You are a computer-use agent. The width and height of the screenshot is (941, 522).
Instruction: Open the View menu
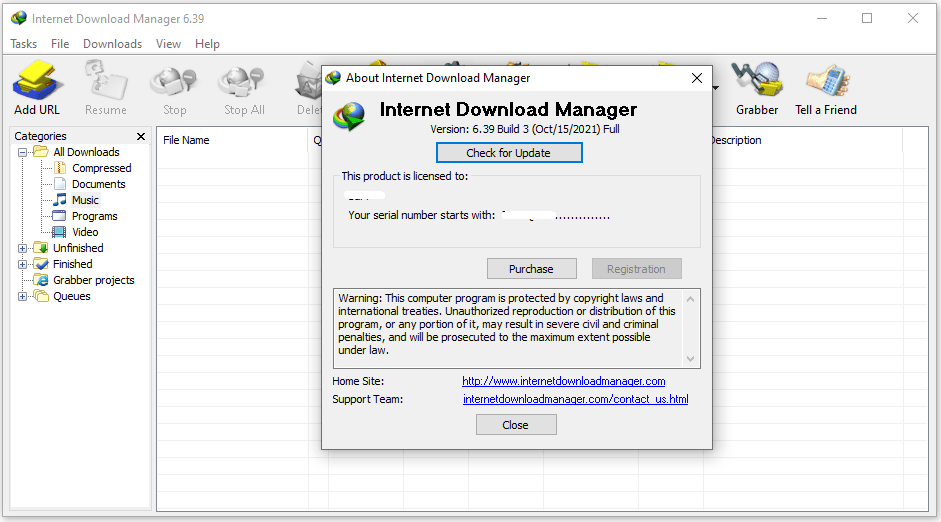click(x=168, y=44)
